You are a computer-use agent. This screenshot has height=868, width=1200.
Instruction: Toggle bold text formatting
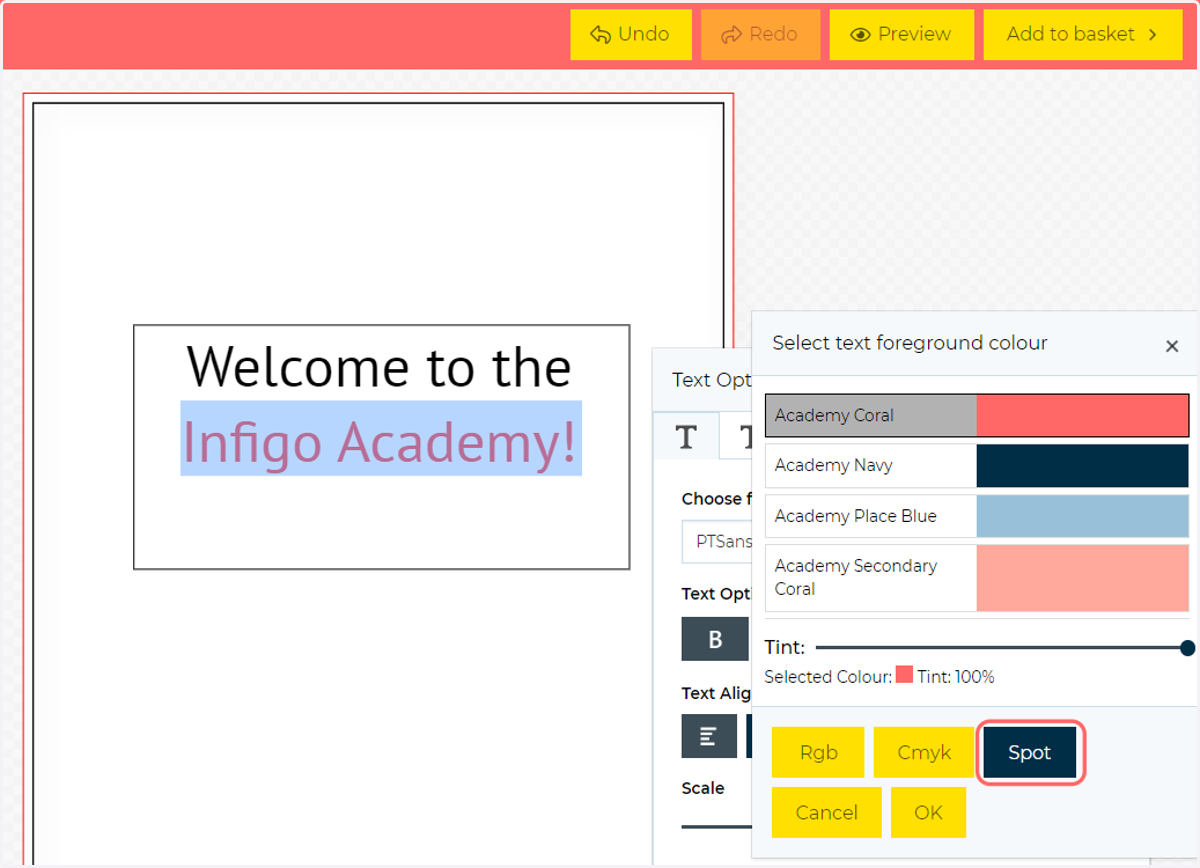[x=715, y=639]
